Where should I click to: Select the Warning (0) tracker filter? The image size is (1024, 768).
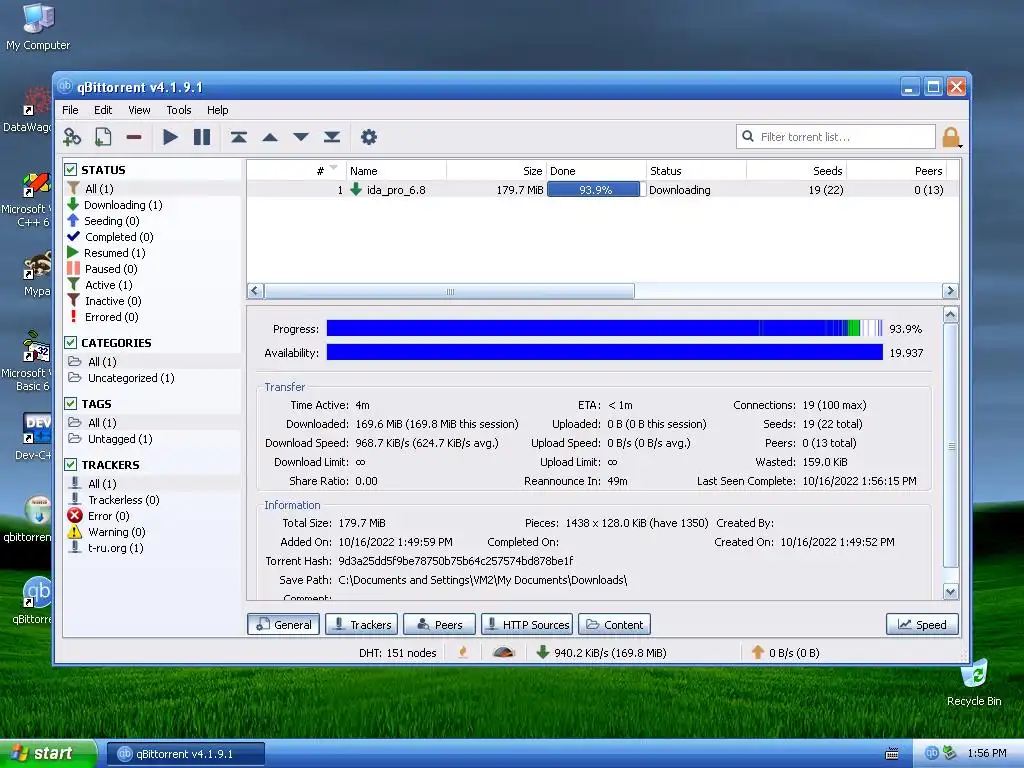pos(116,532)
